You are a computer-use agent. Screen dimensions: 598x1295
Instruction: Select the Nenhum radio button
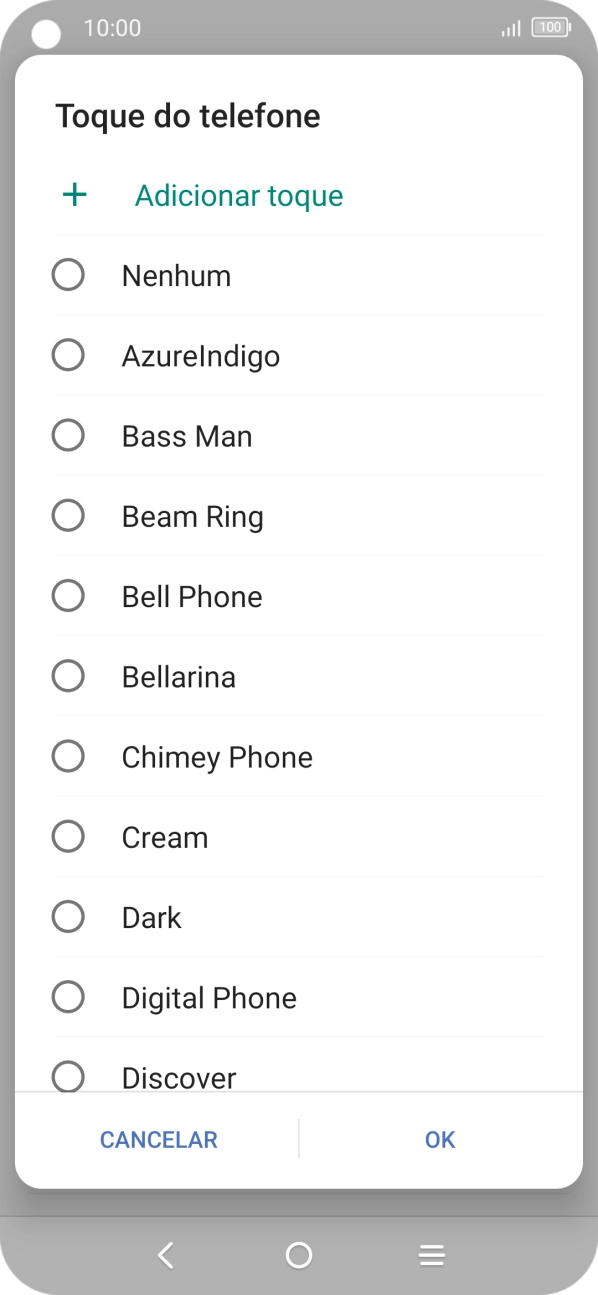click(x=68, y=274)
